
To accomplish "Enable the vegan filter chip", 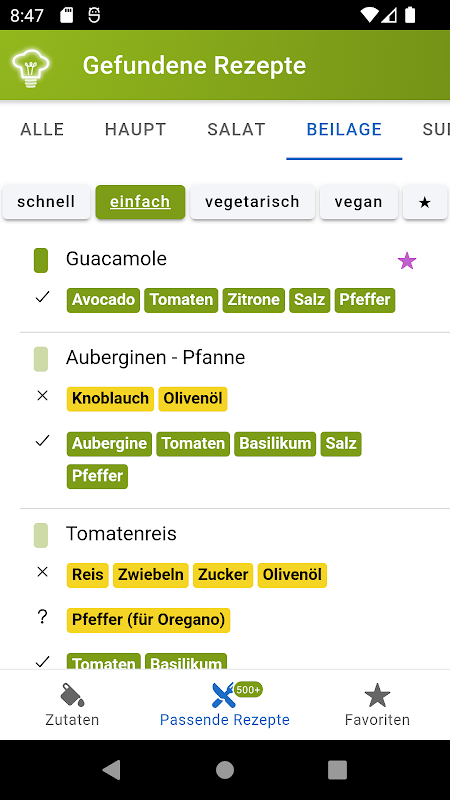I will click(x=359, y=202).
